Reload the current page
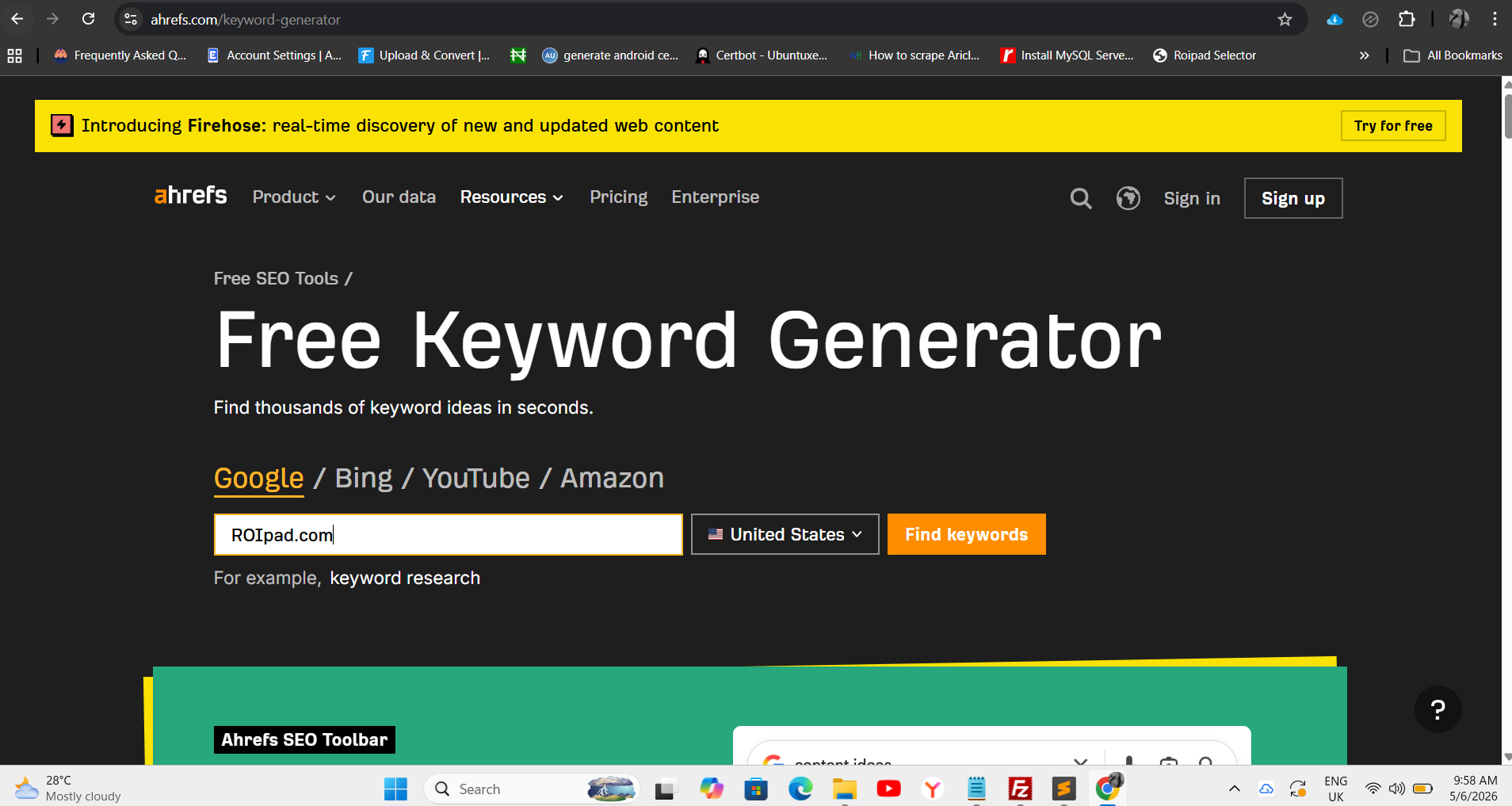The width and height of the screenshot is (1512, 806). click(x=89, y=19)
